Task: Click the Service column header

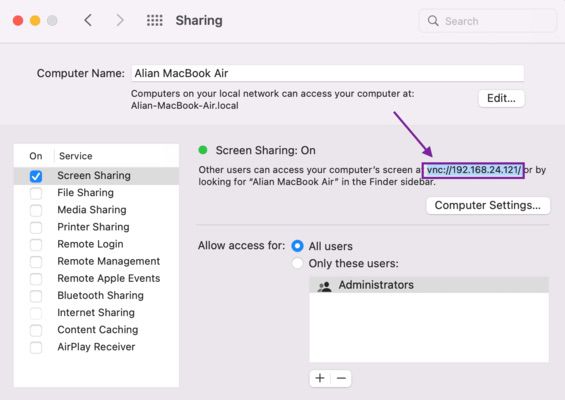Action: (x=76, y=156)
